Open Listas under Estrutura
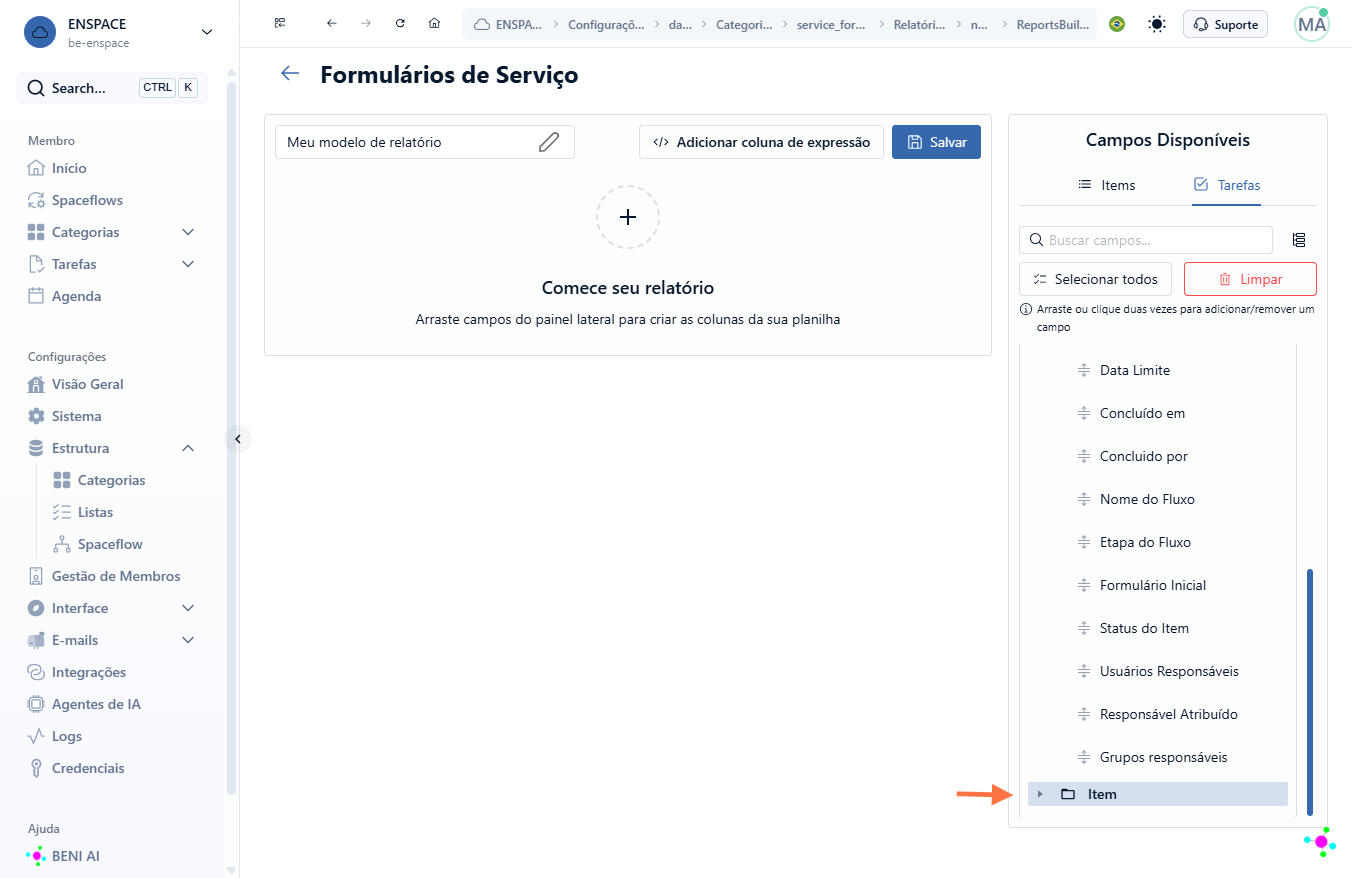Image resolution: width=1352 pixels, height=878 pixels. coord(95,512)
